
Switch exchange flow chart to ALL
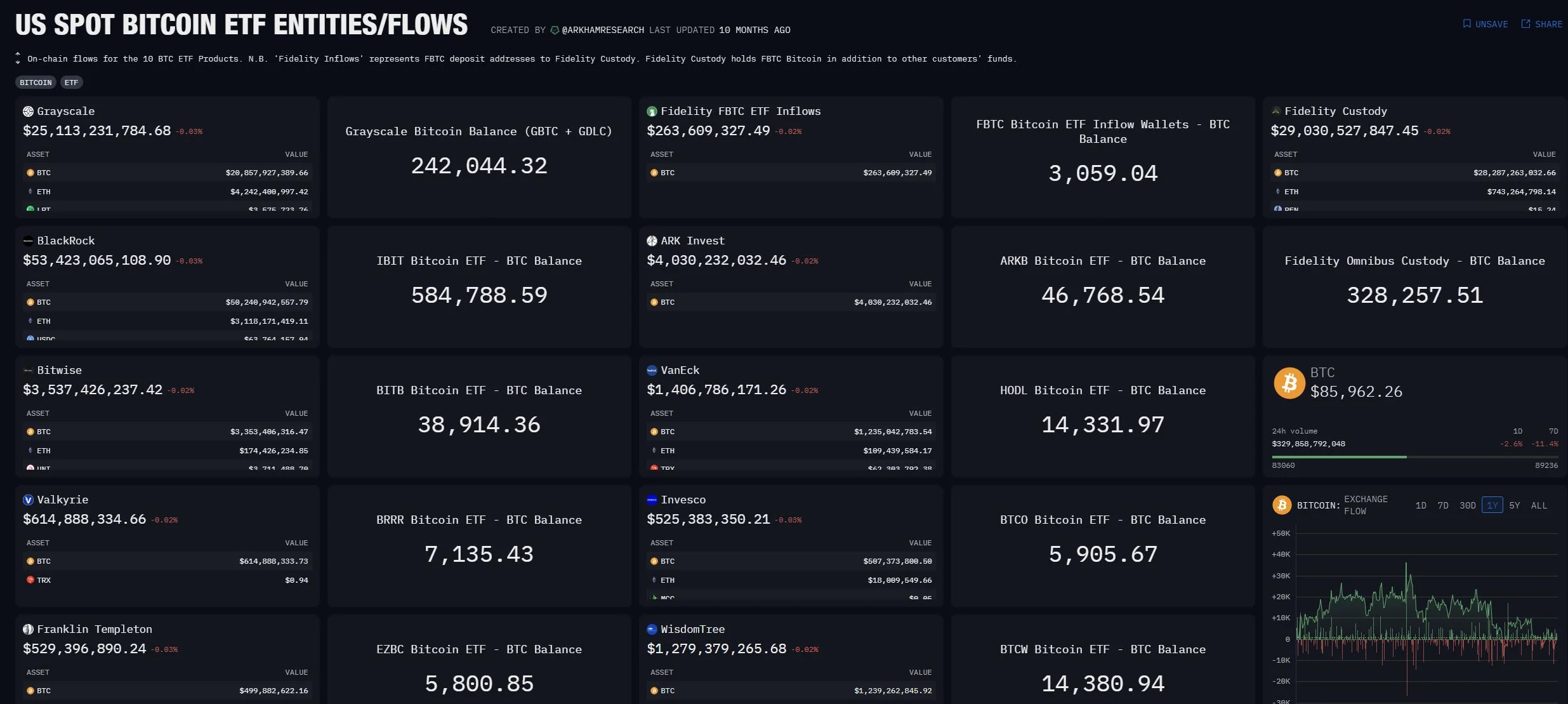(1539, 506)
